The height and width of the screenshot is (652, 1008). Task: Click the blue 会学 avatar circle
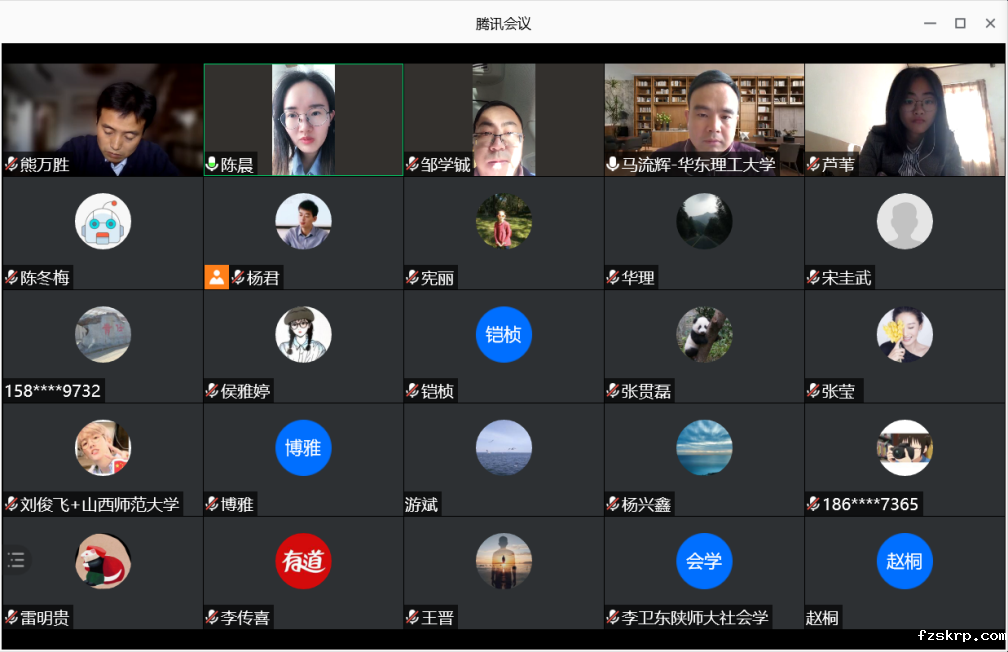click(x=704, y=561)
